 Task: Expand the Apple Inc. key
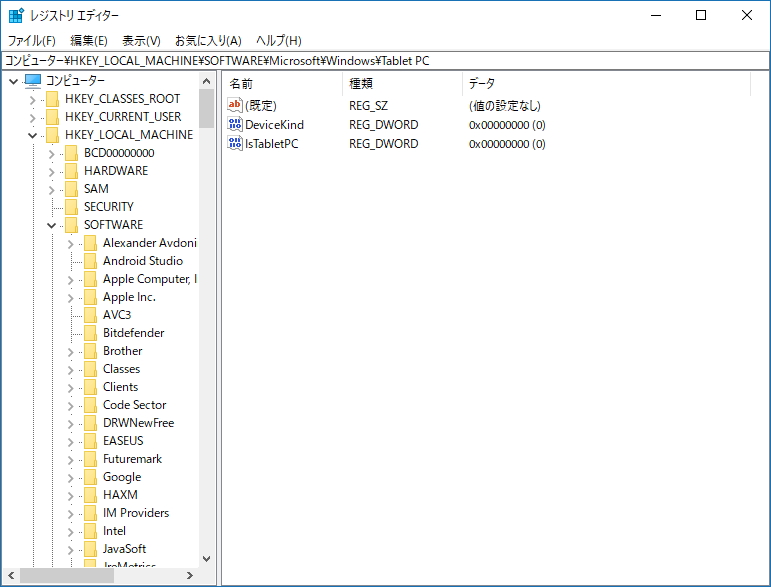70,298
